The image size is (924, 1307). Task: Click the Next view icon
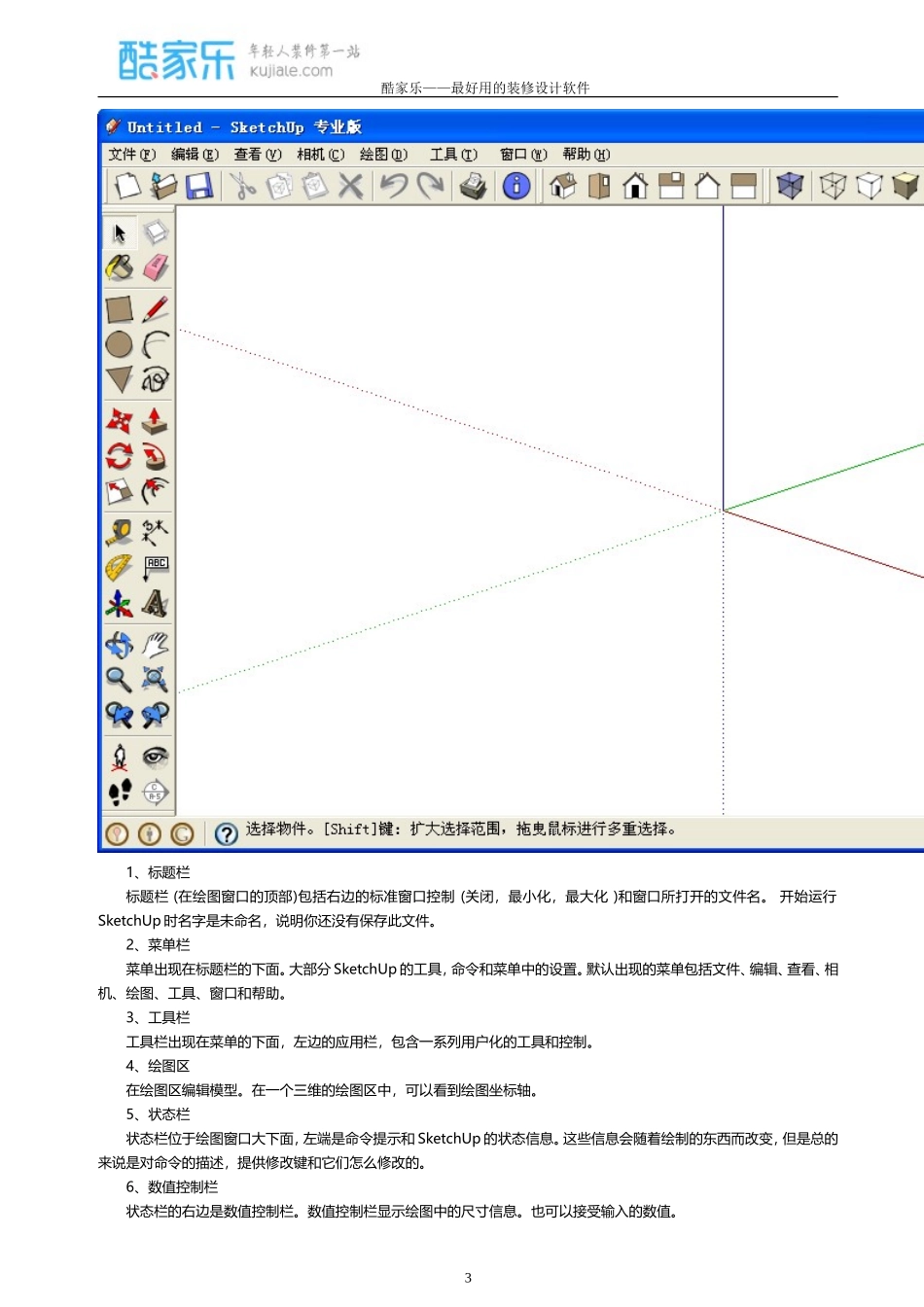coord(156,716)
